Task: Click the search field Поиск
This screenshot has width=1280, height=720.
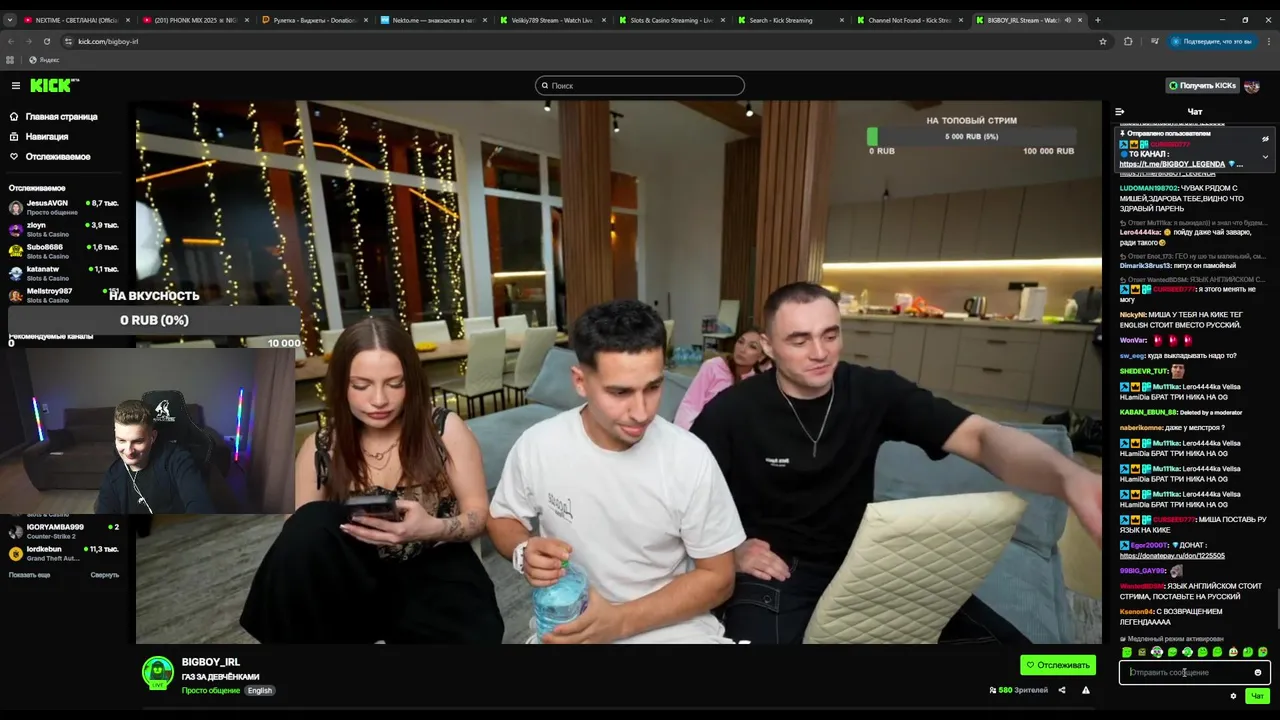Action: coord(640,86)
